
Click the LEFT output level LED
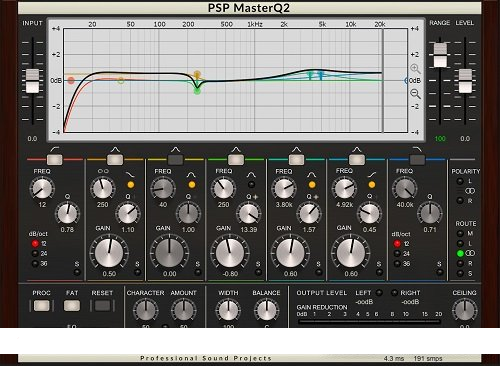379,293
